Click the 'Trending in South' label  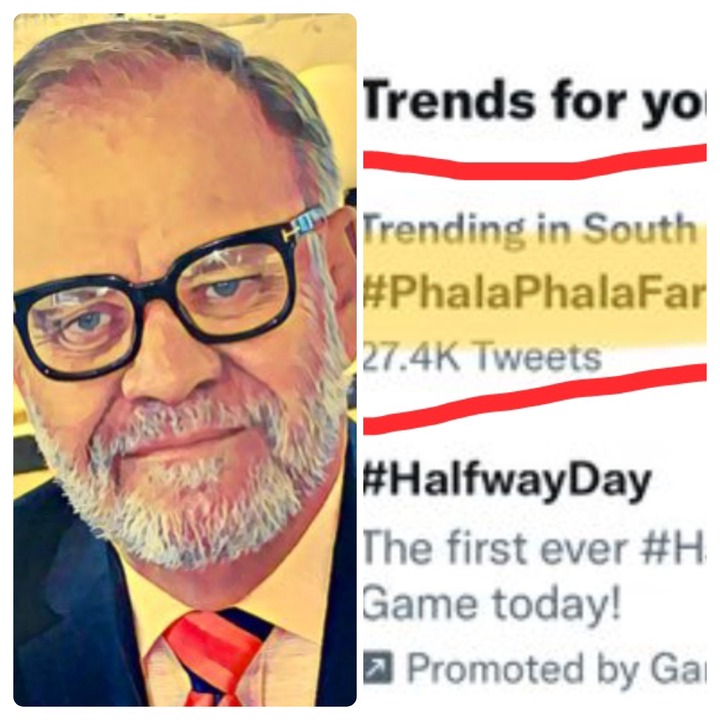point(530,229)
